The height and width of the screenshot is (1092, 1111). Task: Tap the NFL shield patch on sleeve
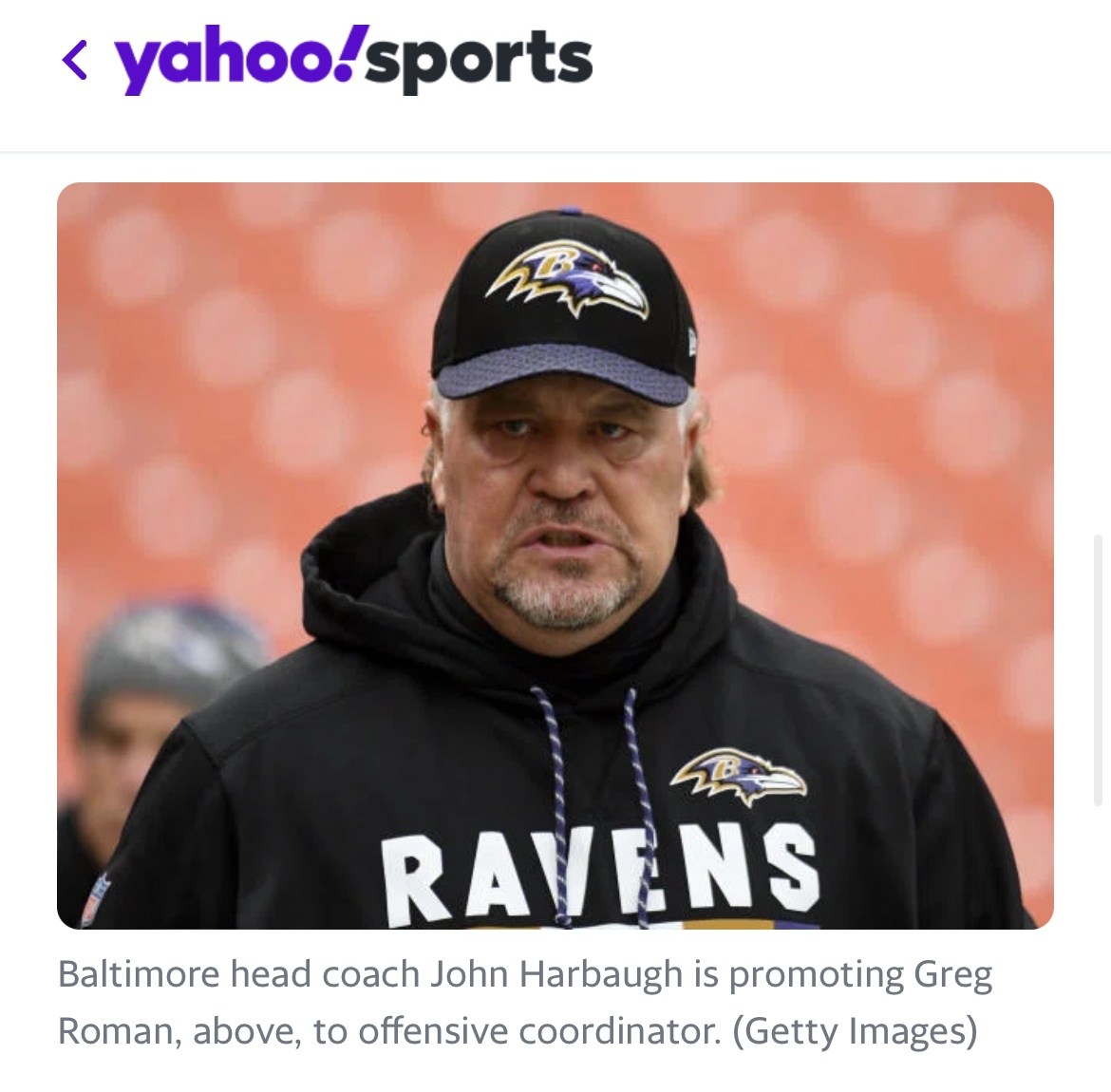pyautogui.click(x=96, y=899)
